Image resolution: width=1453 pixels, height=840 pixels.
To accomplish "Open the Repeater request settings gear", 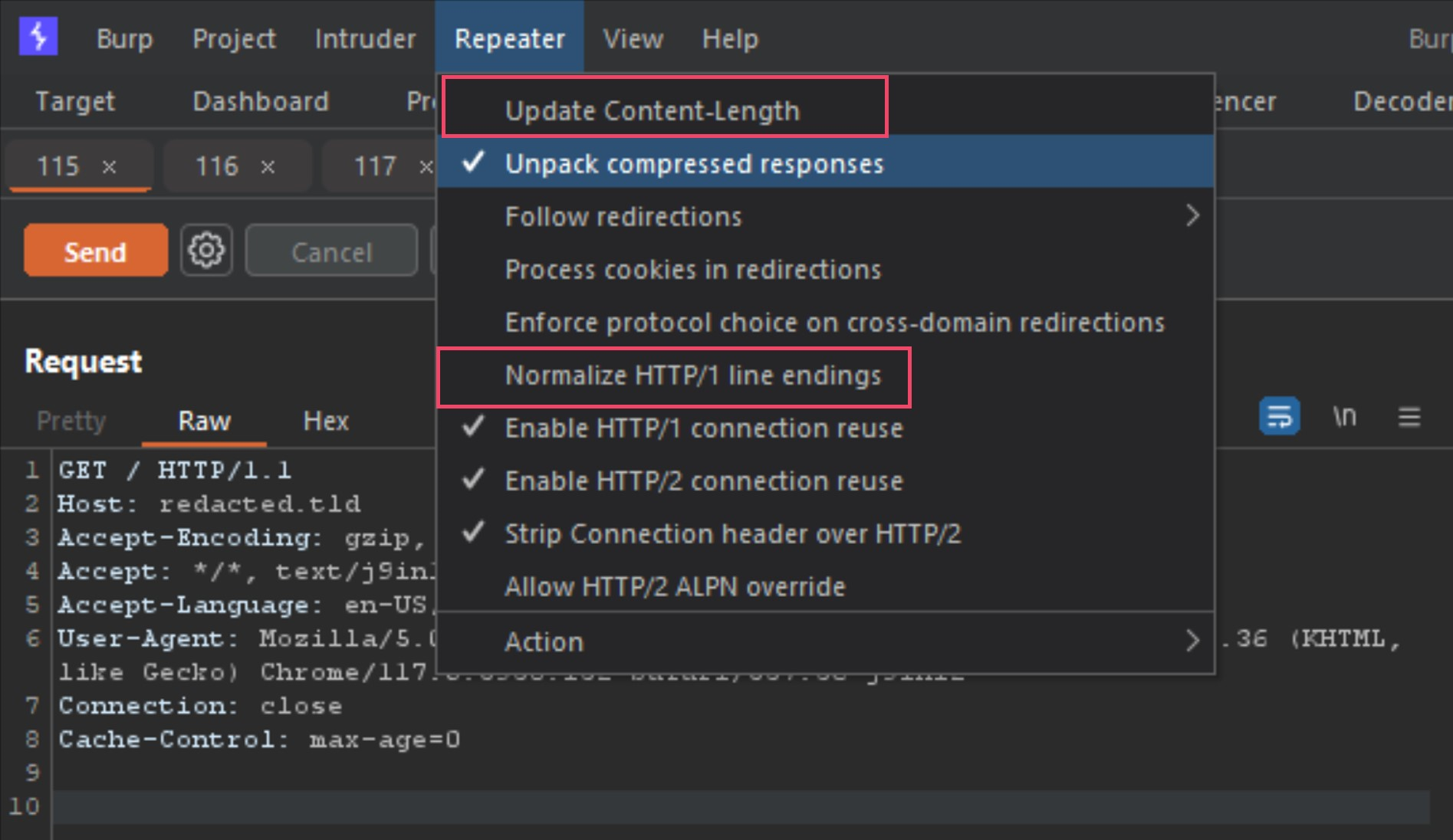I will 206,250.
